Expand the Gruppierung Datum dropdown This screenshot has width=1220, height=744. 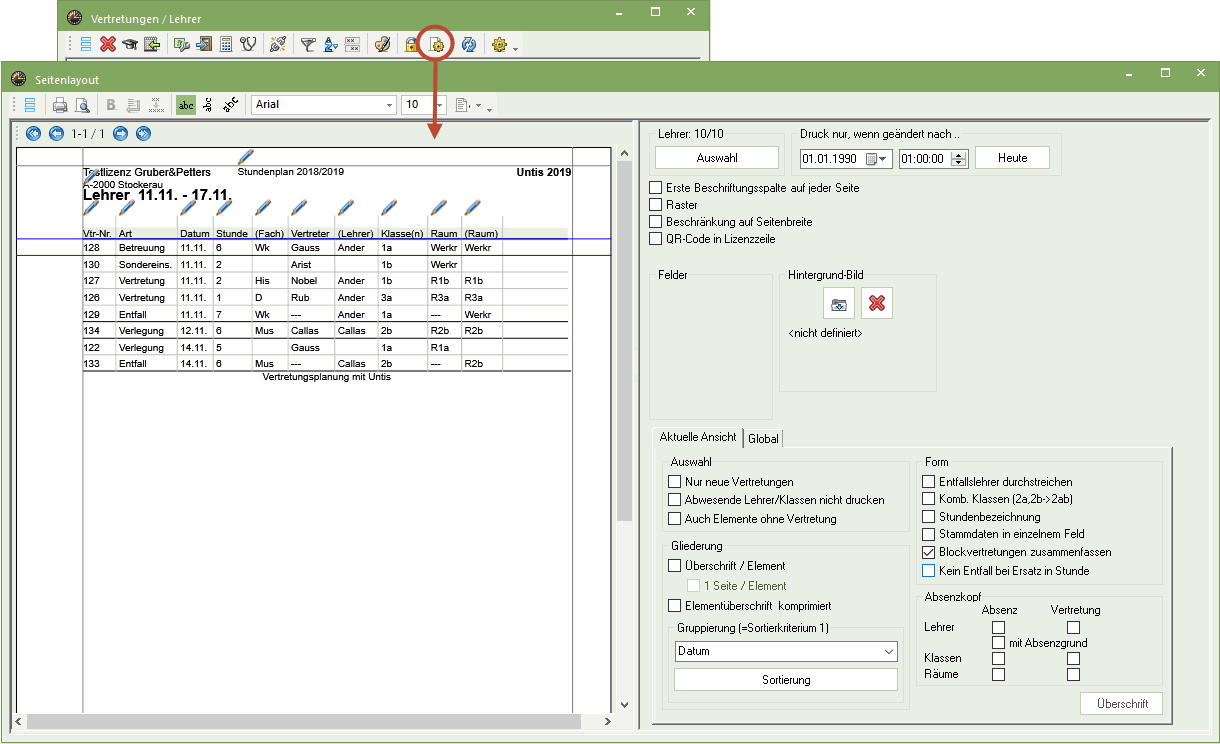pos(890,651)
